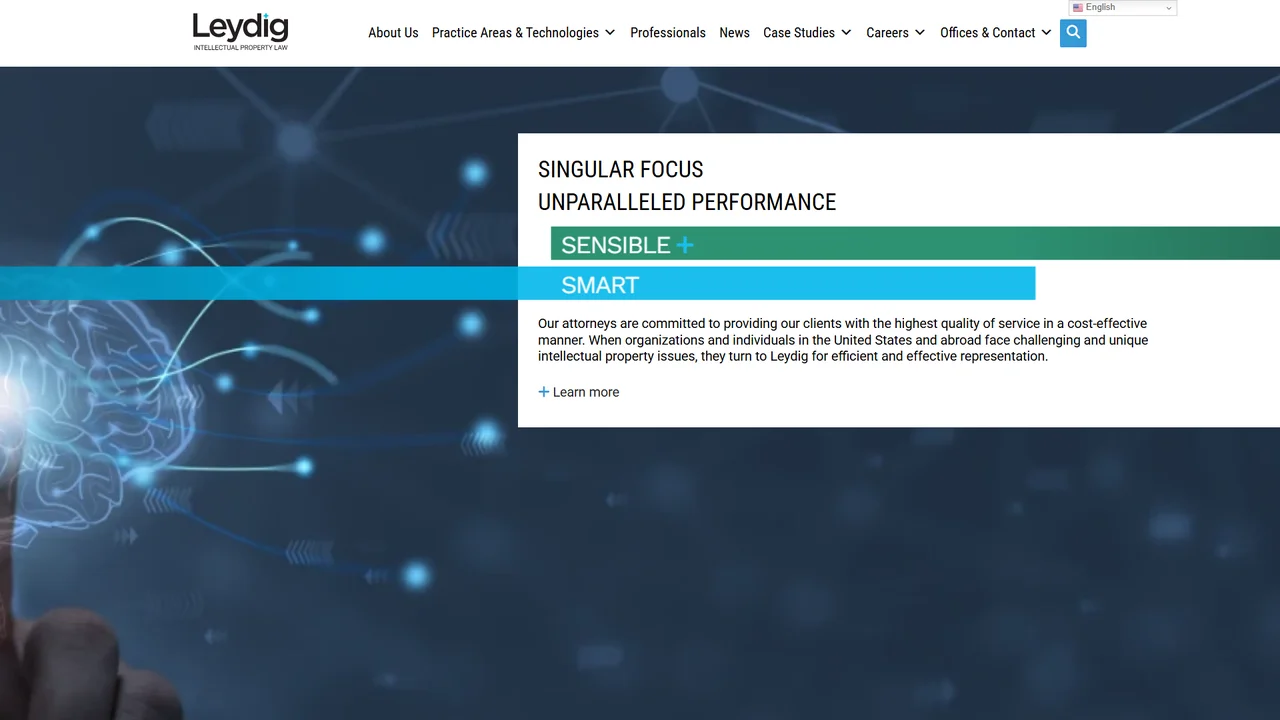The width and height of the screenshot is (1280, 720).
Task: Open the News menu item
Action: pos(734,33)
